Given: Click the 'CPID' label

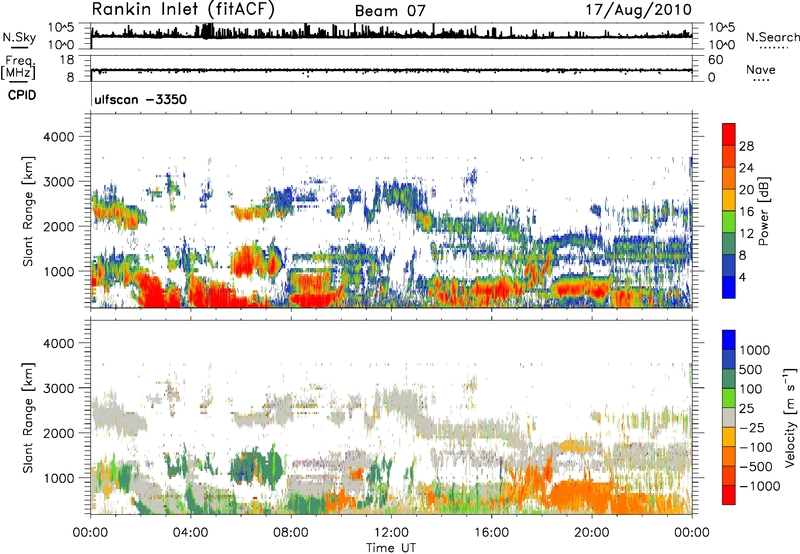Looking at the screenshot, I should (x=22, y=95).
